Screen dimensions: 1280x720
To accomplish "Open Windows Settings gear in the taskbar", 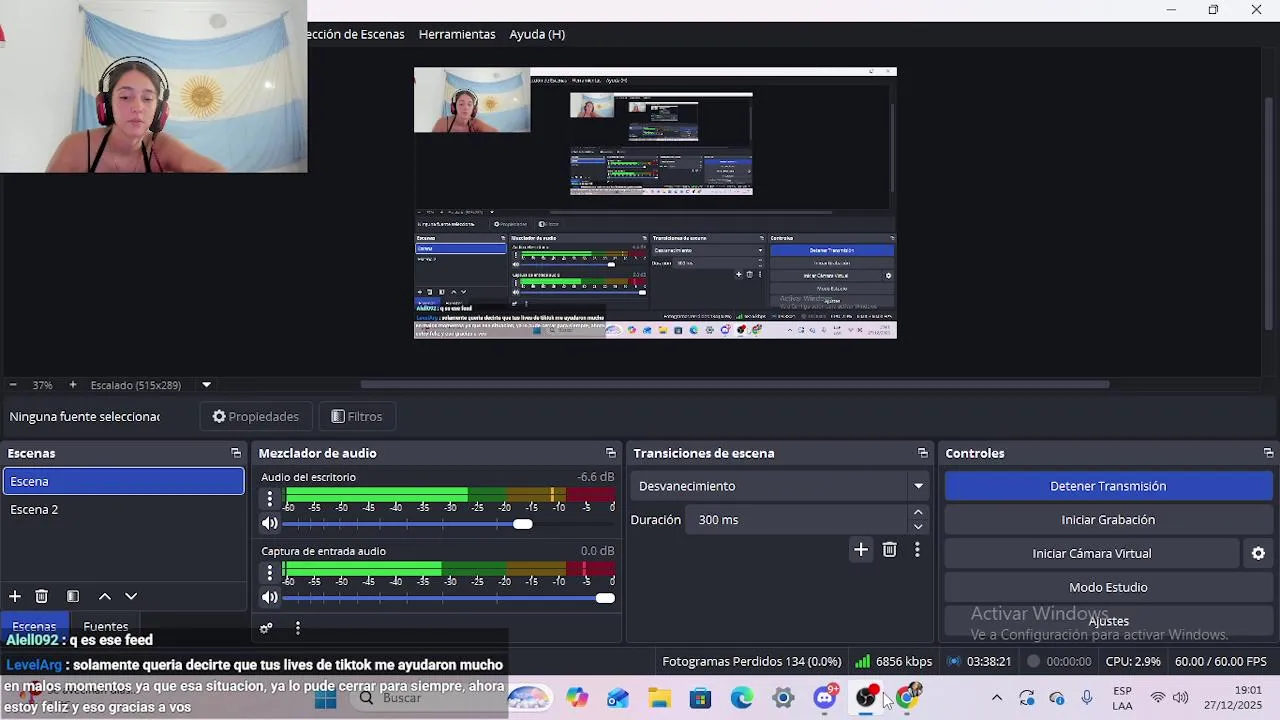I will coord(783,698).
